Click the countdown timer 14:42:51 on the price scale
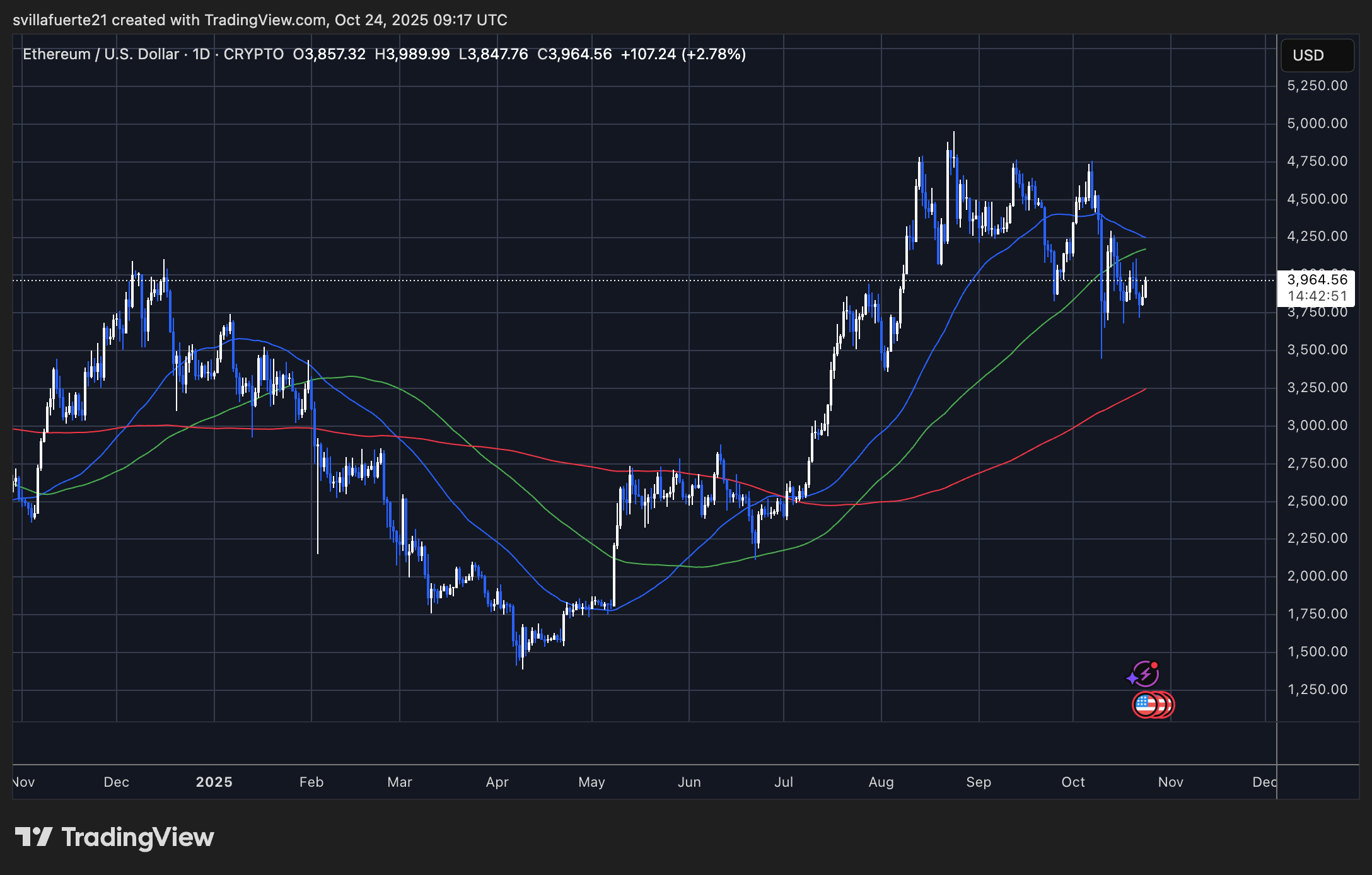The width and height of the screenshot is (1372, 875). click(1317, 296)
